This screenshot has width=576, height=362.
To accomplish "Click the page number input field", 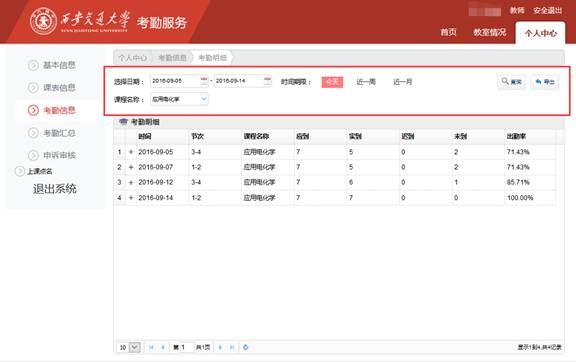I will click(186, 347).
